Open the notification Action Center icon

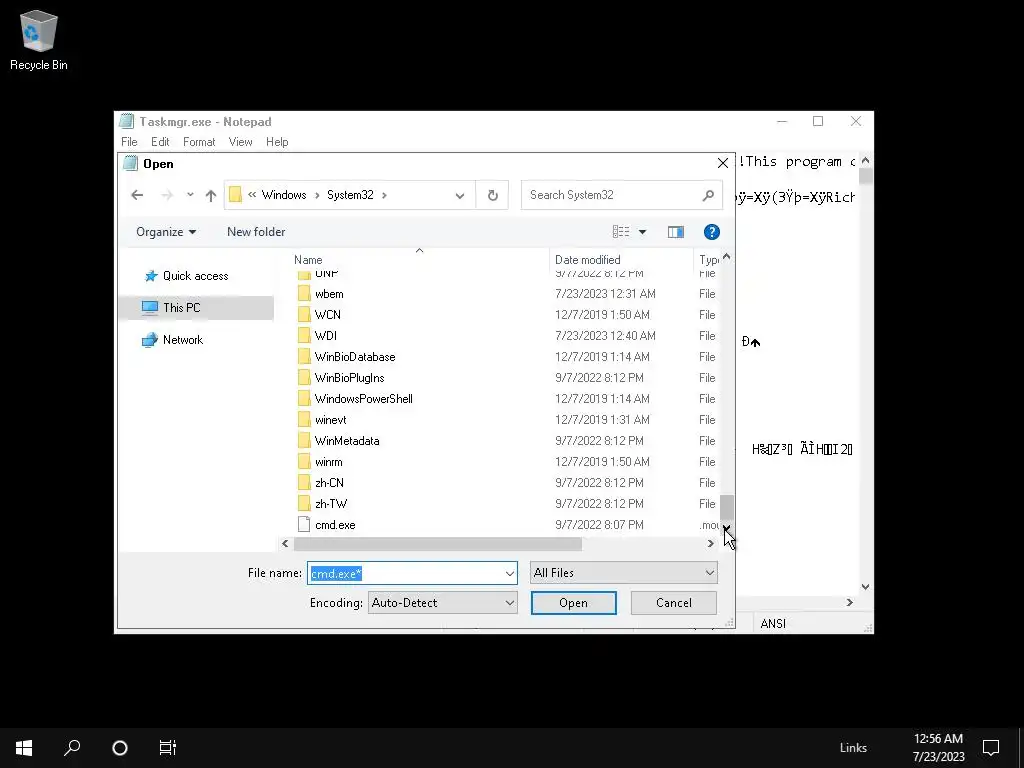click(x=991, y=748)
